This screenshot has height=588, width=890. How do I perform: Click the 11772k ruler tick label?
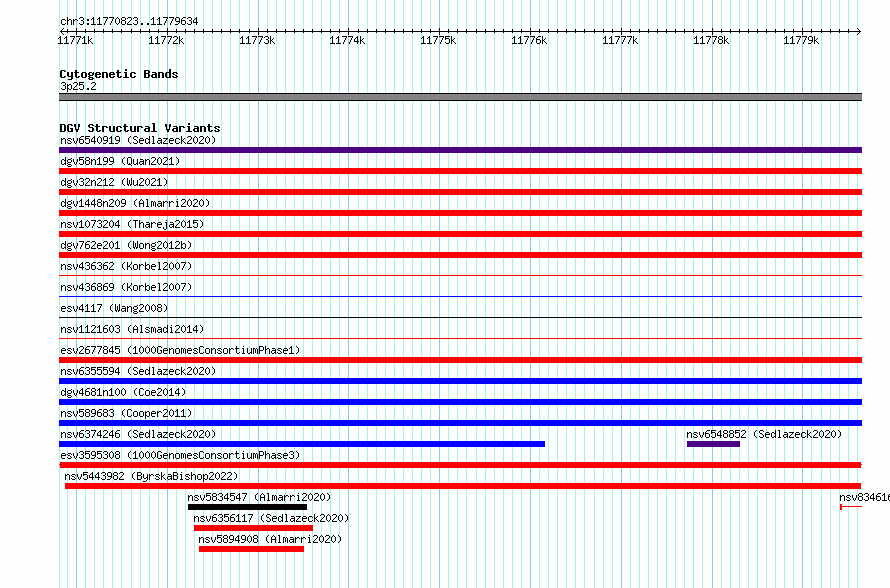click(166, 40)
